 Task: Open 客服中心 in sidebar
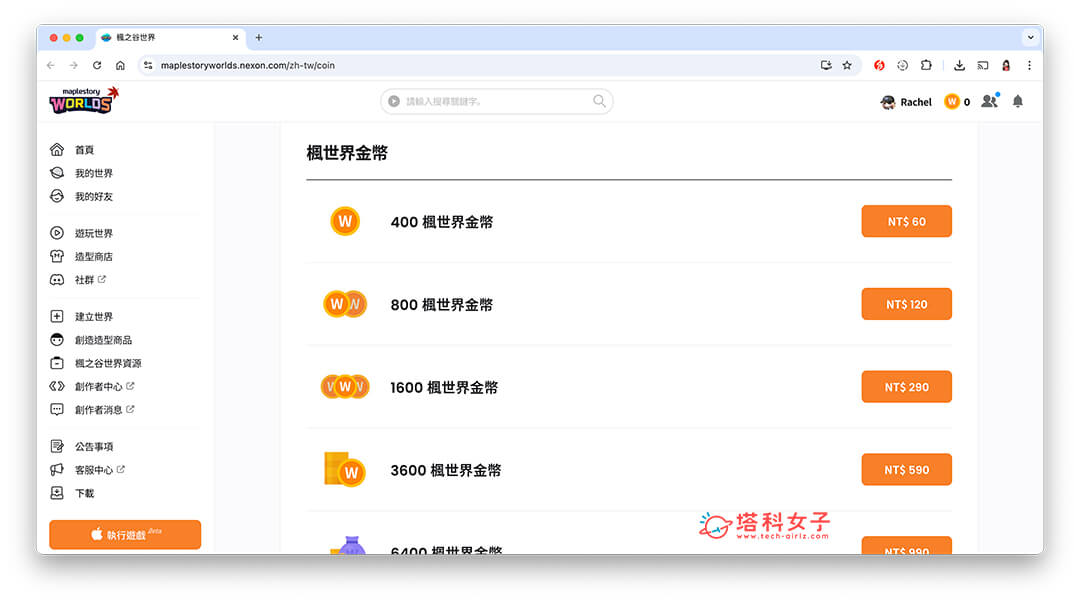tap(99, 470)
